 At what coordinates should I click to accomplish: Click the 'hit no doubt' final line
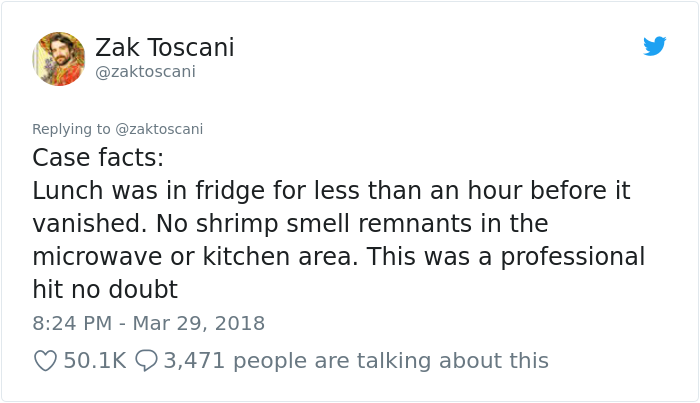(x=105, y=289)
